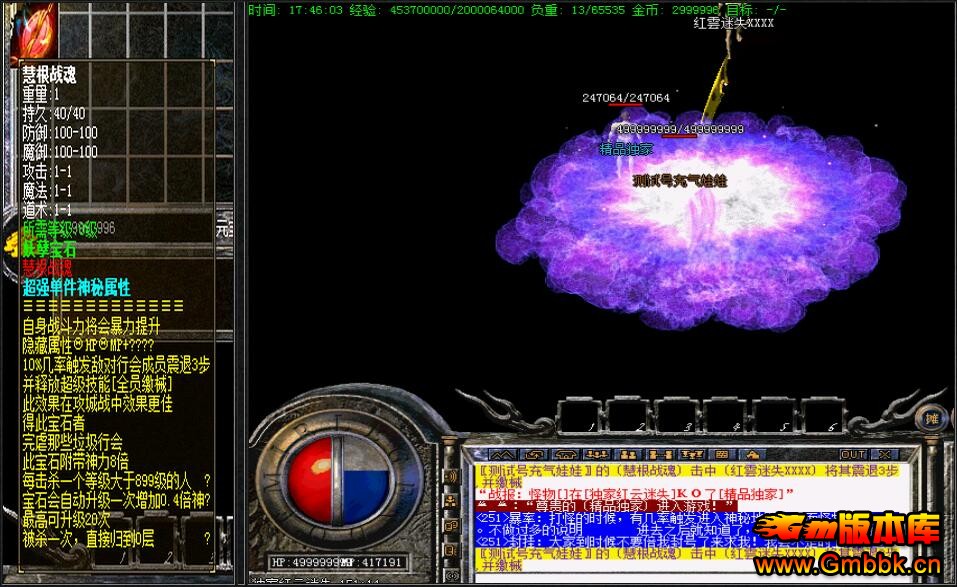This screenshot has width=957, height=587.
Task: Click the tooltip line 自身战斗力将会暴力提升
Action: point(91,326)
